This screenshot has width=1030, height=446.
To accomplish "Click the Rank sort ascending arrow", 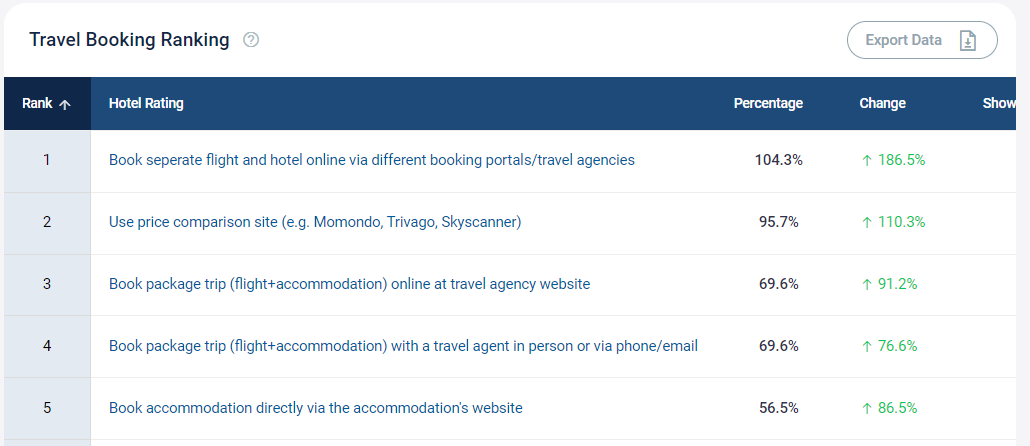I will tap(64, 104).
